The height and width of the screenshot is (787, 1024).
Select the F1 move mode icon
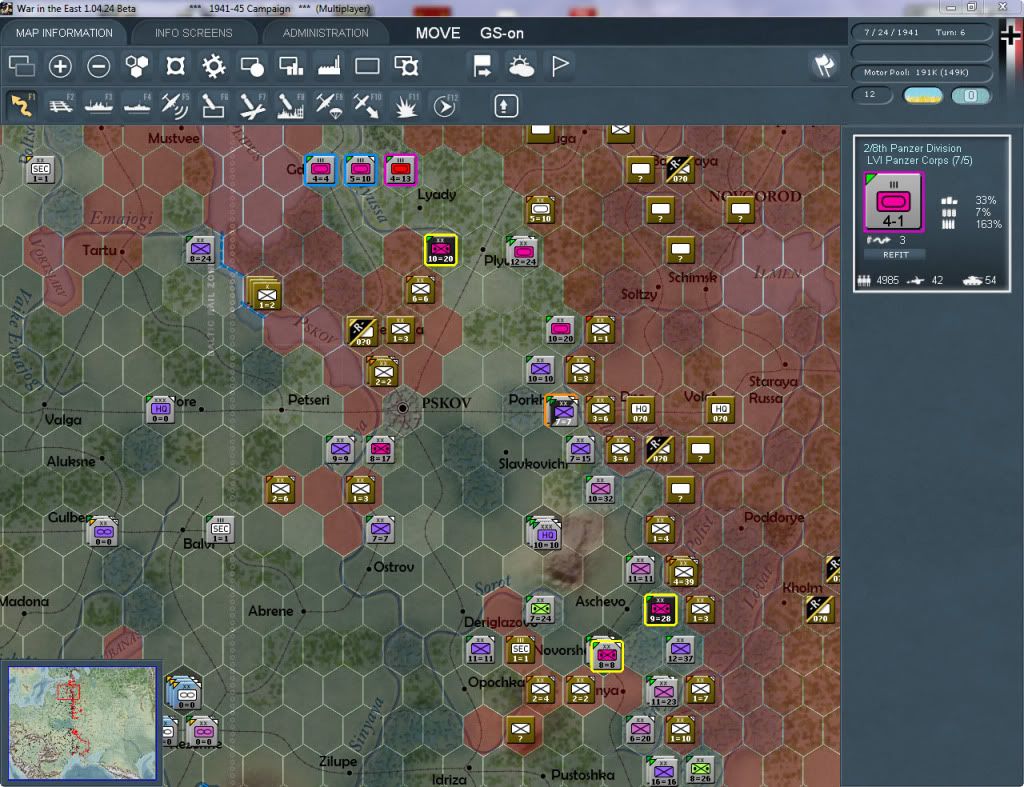click(22, 105)
